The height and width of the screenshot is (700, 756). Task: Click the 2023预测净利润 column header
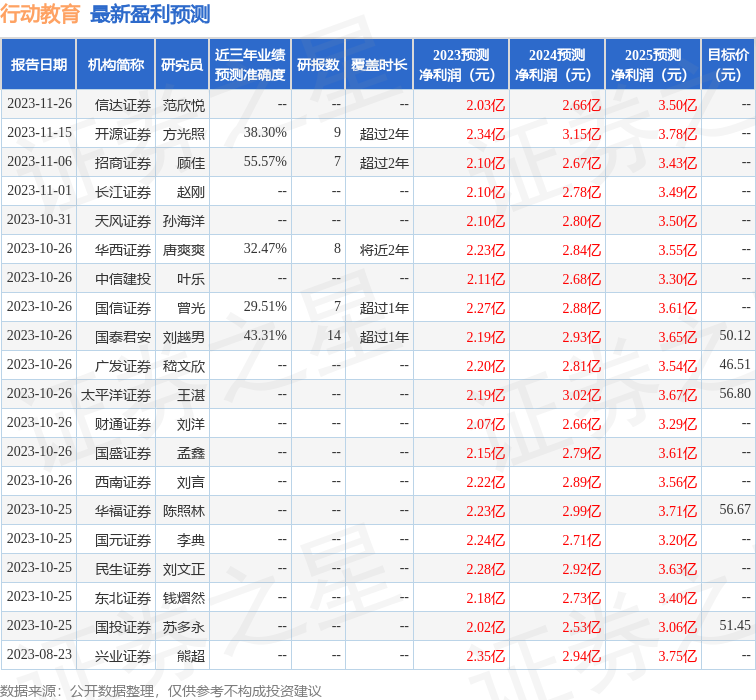click(x=461, y=65)
